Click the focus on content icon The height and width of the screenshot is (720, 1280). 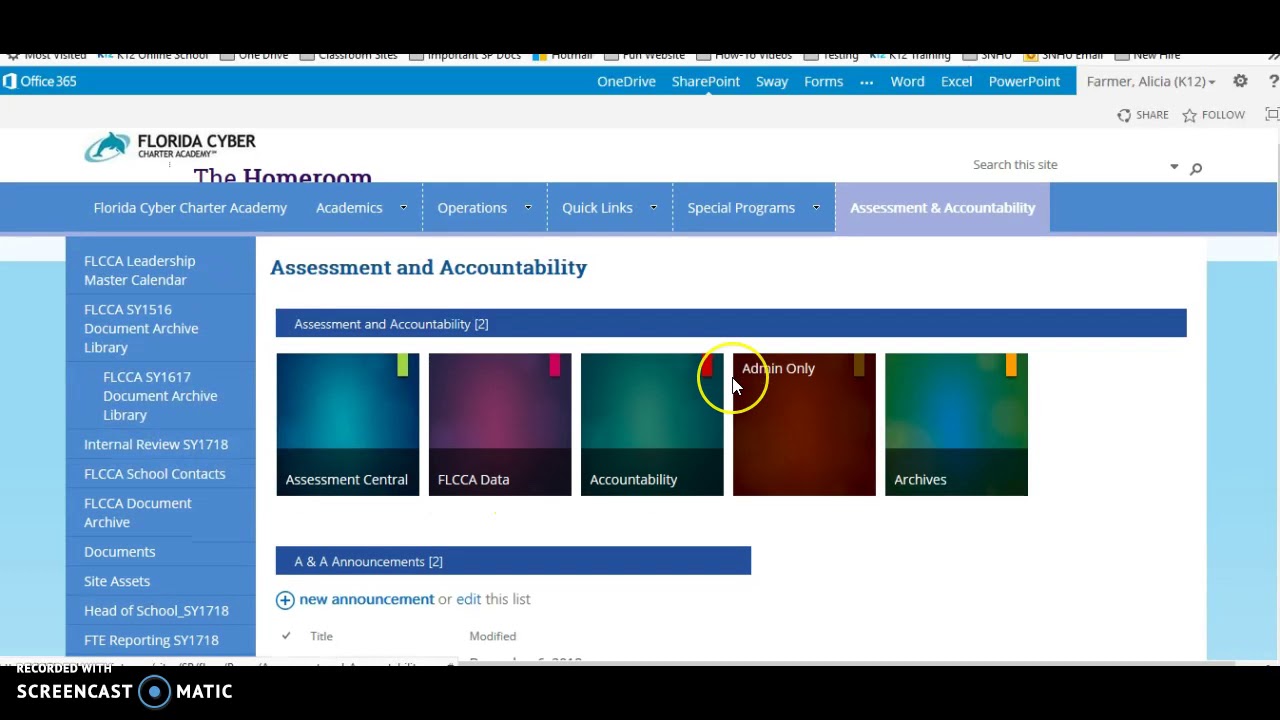1272,115
